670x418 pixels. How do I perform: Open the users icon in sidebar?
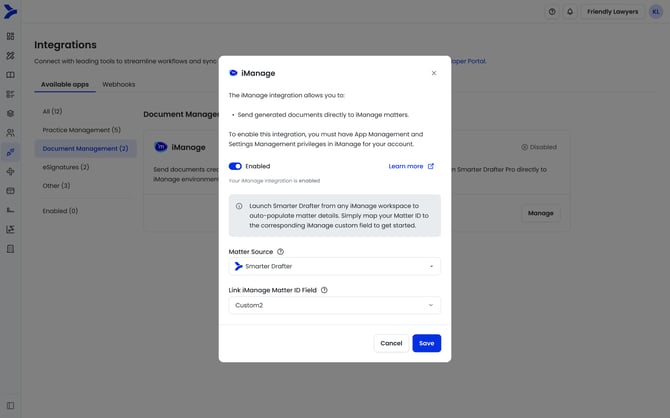click(11, 132)
